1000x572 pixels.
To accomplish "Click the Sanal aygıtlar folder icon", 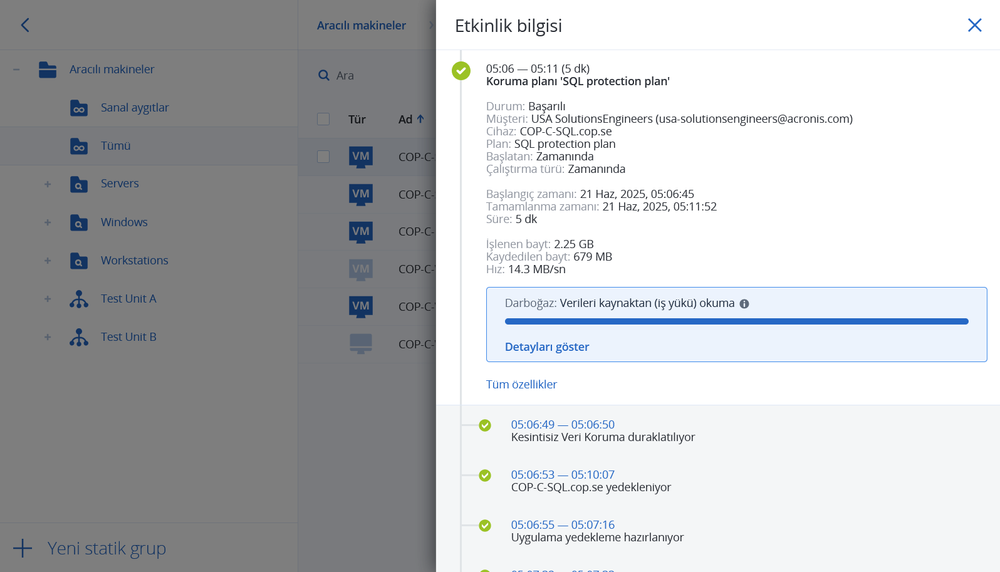I will (x=79, y=108).
